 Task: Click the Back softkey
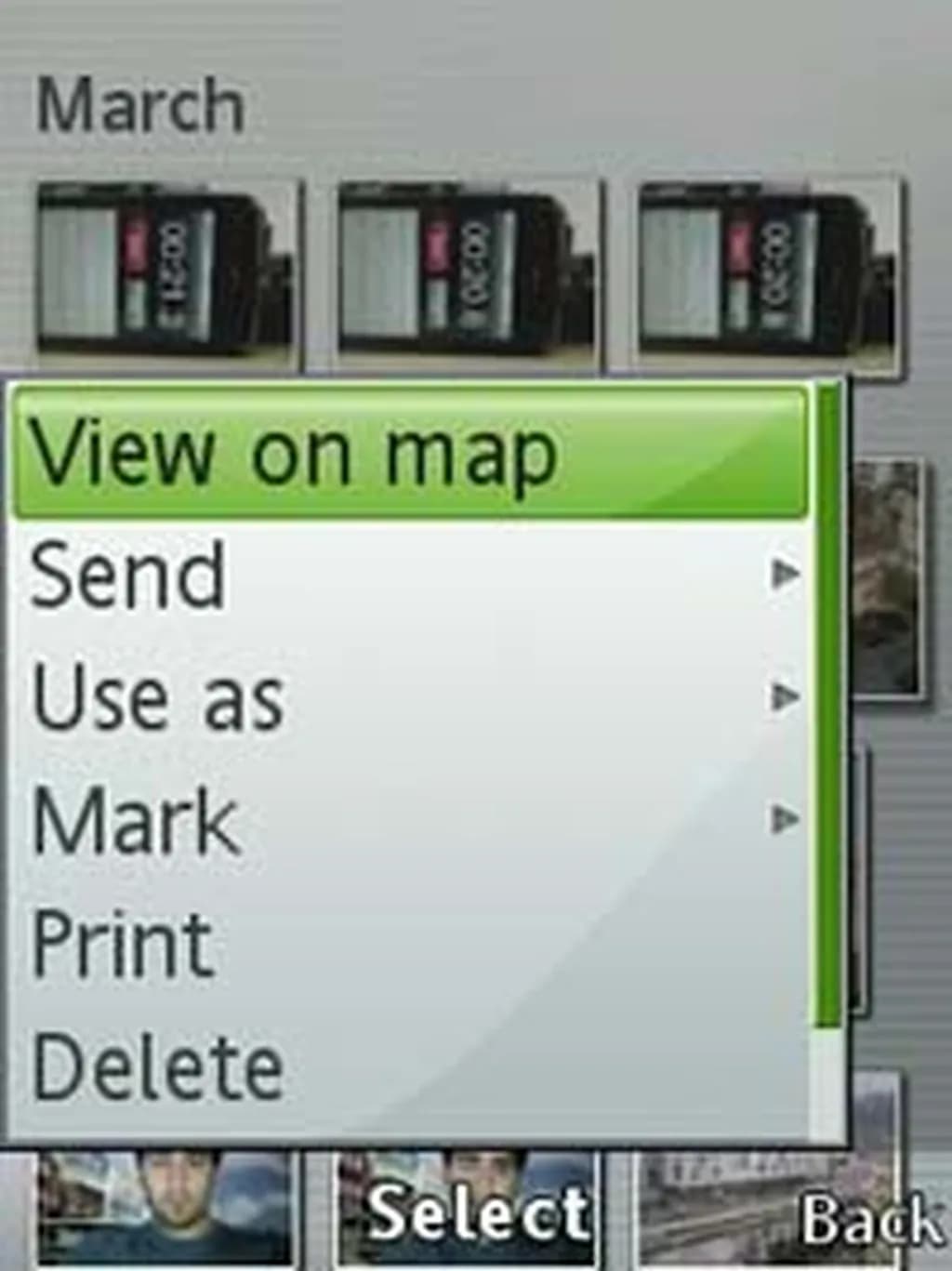tap(871, 1219)
